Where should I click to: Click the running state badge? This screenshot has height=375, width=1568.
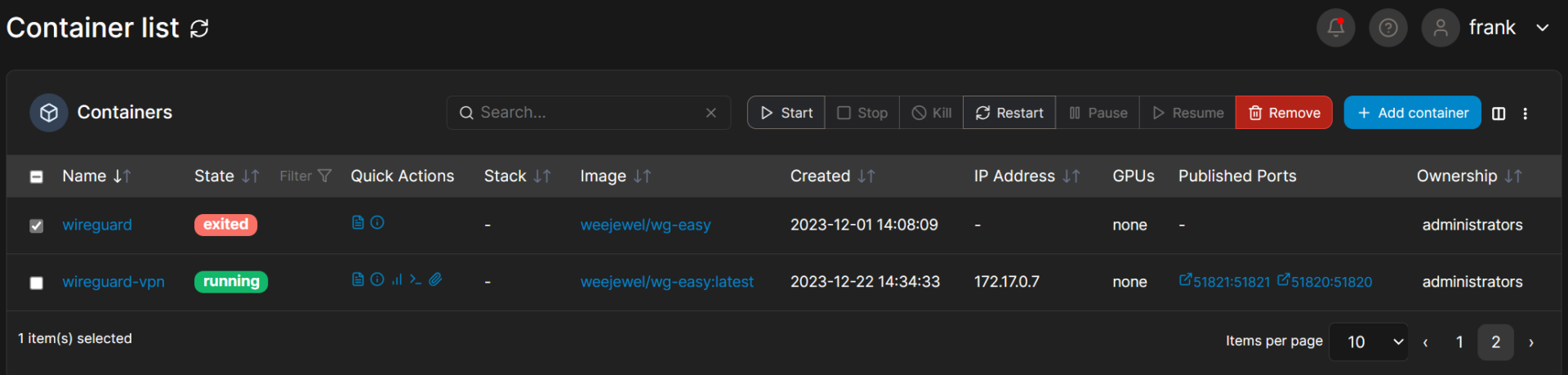coord(231,282)
